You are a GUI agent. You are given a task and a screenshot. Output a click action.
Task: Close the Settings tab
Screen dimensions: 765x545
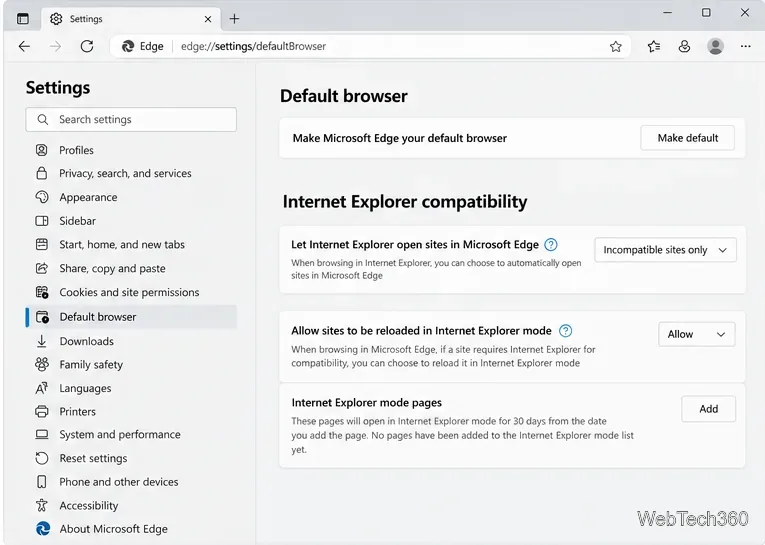(x=208, y=19)
